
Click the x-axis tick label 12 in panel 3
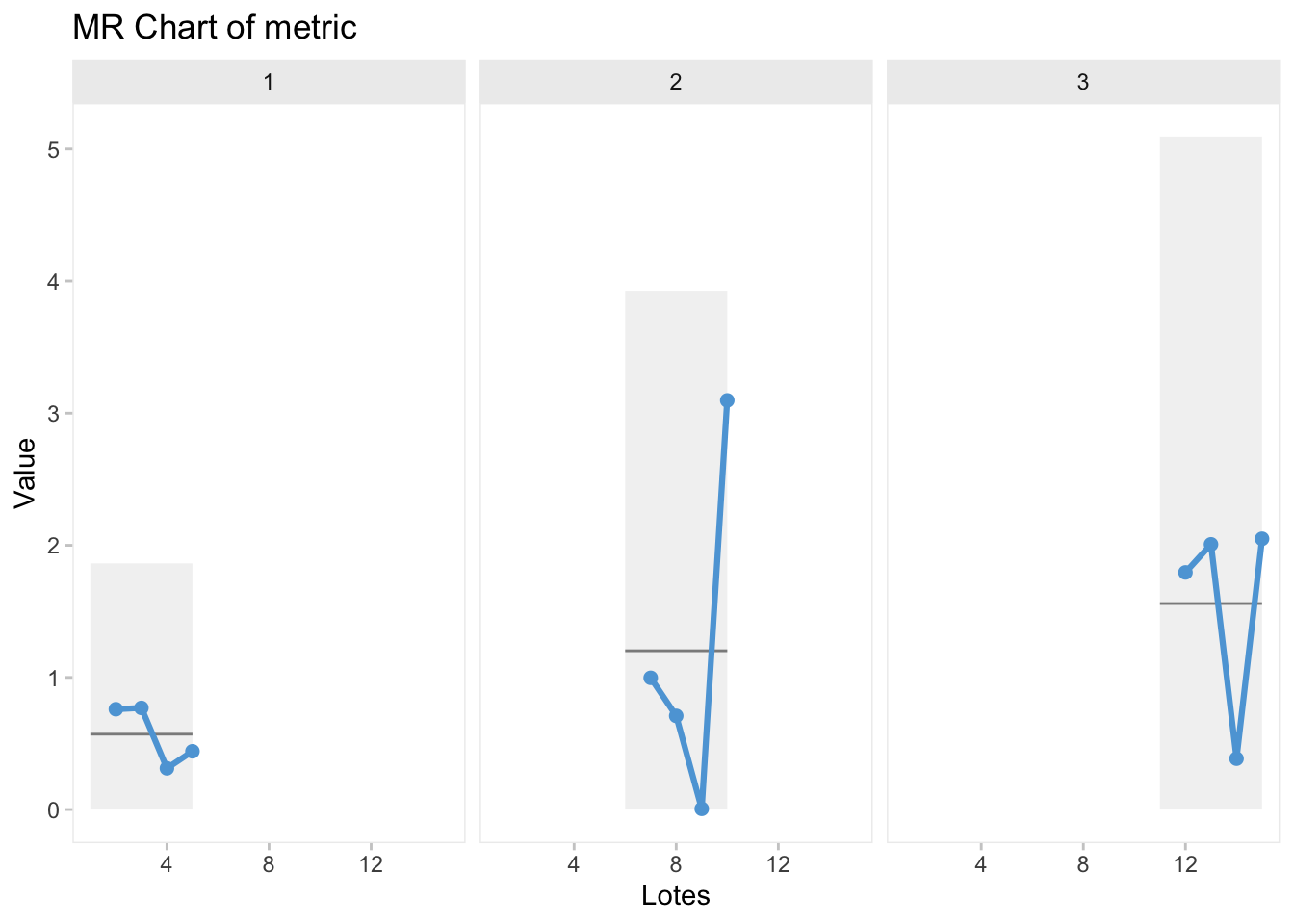click(x=1185, y=864)
